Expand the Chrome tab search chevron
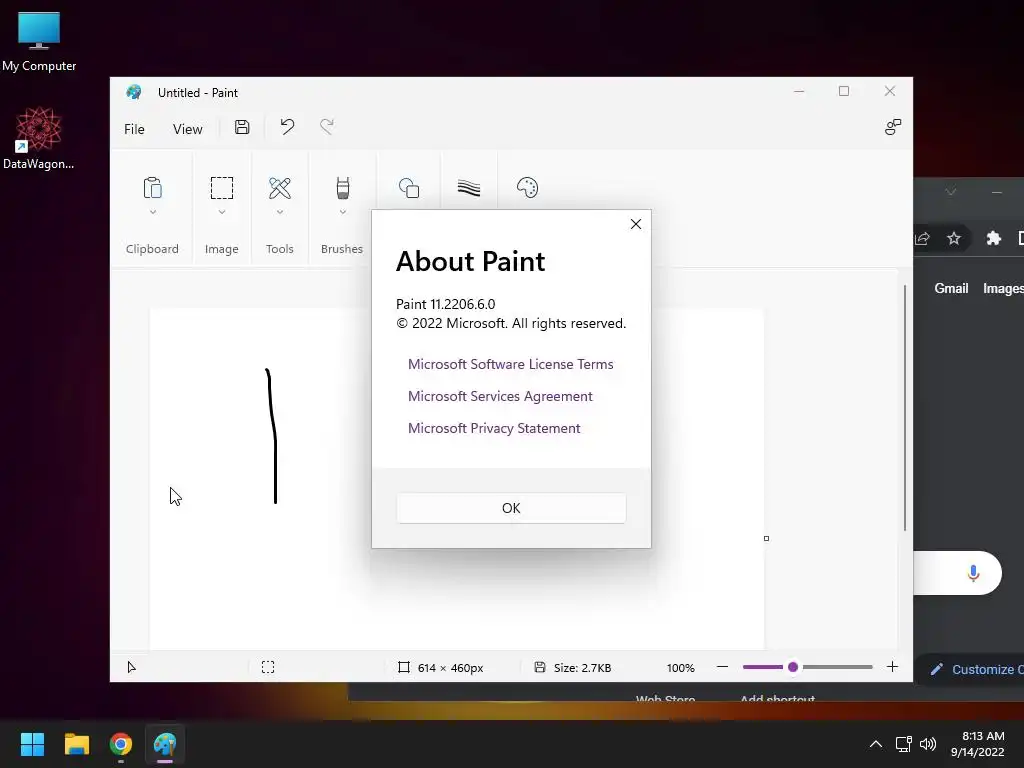This screenshot has height=768, width=1024. coord(951,192)
